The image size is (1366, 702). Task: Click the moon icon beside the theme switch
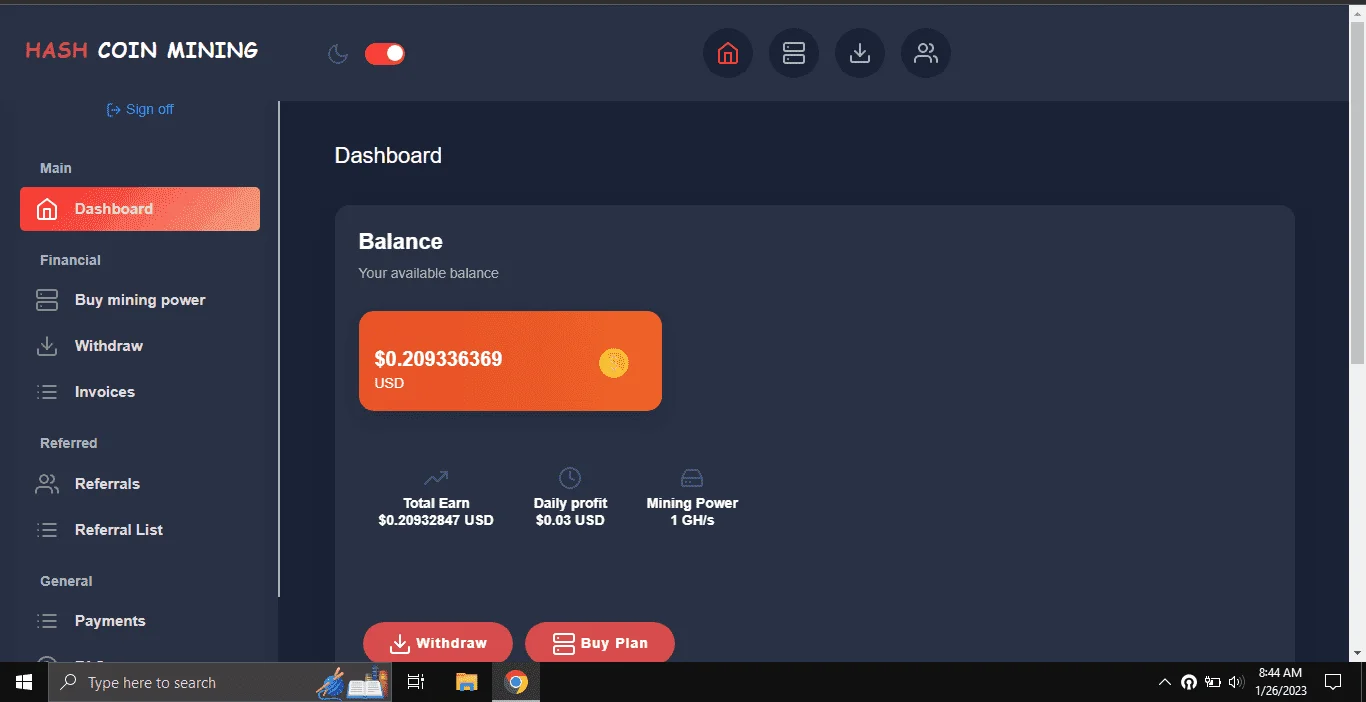[338, 54]
